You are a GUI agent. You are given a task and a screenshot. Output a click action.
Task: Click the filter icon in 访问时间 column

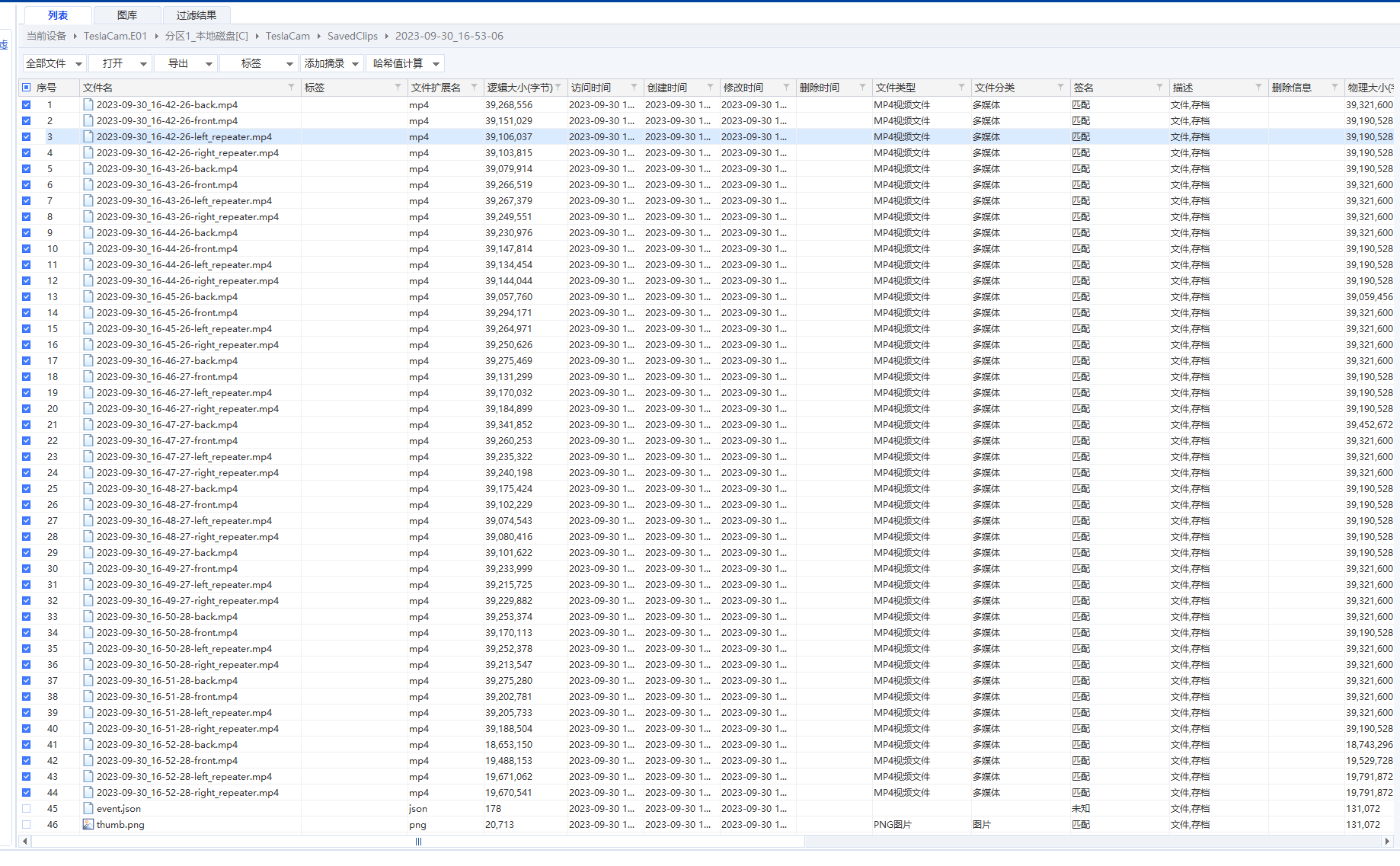click(x=634, y=88)
